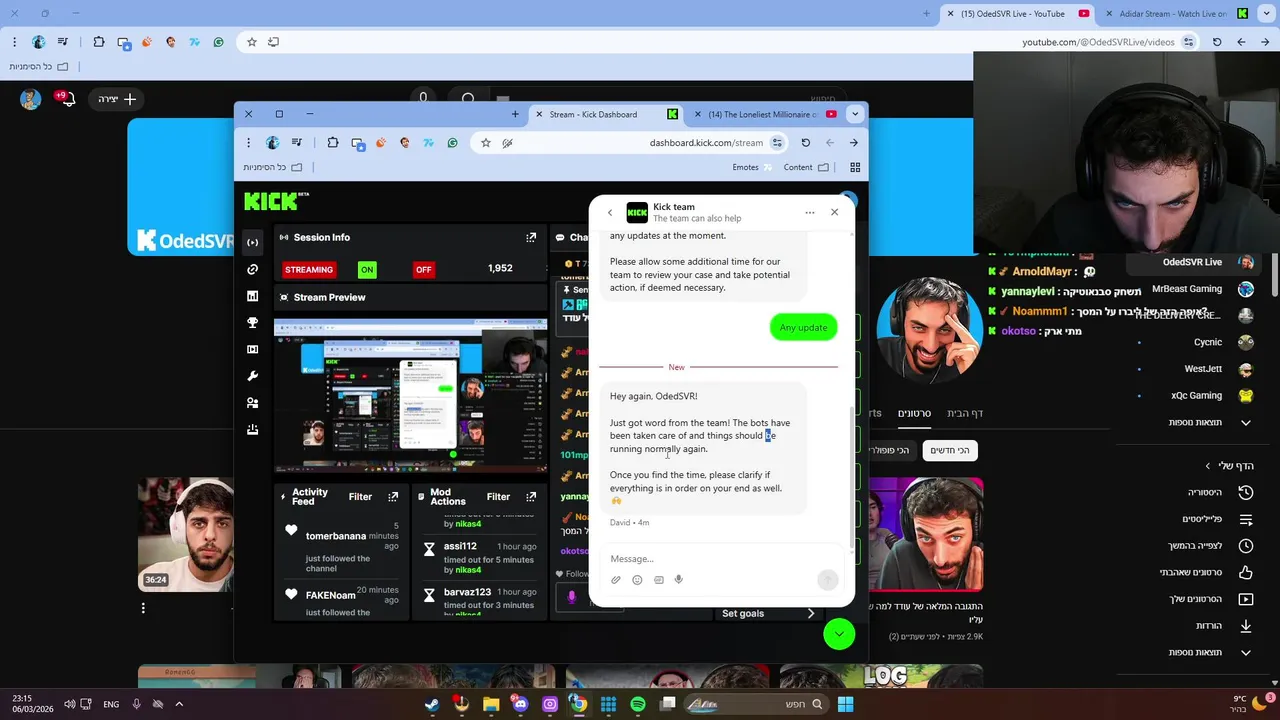Open the trophy icon in Kick sidebar

[x=252, y=323]
